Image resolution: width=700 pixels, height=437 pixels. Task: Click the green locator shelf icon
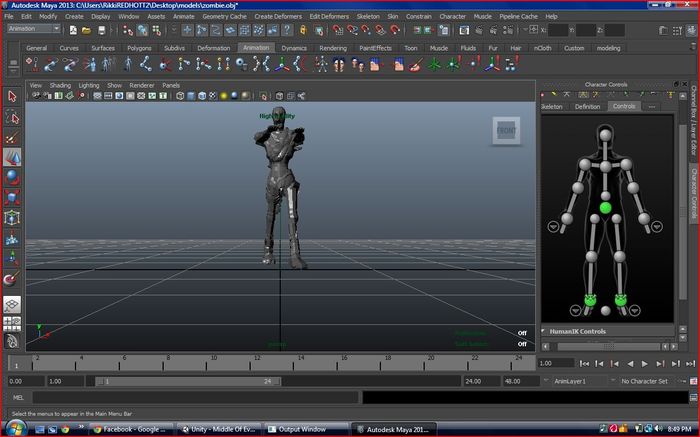coord(434,65)
